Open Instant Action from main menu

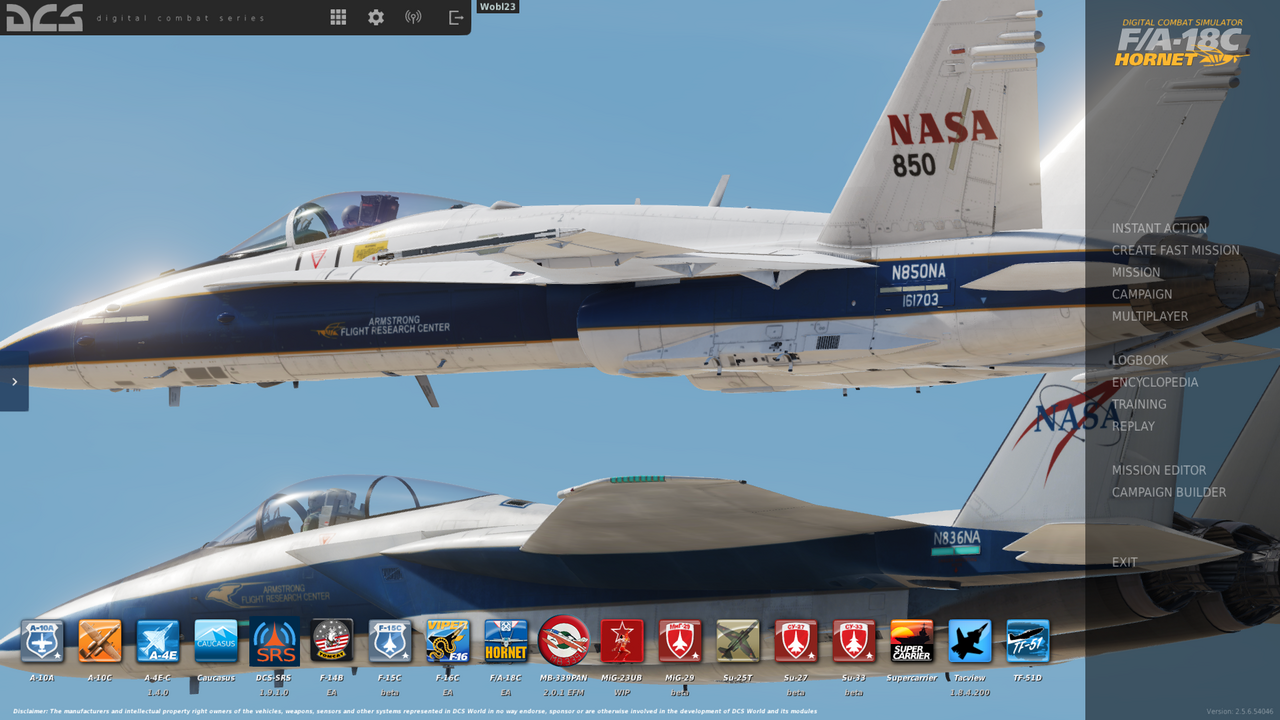[x=1159, y=228]
